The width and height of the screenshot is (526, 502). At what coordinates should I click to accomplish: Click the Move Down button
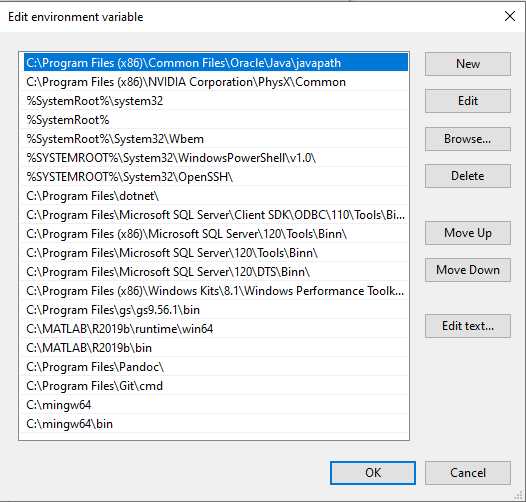coord(468,270)
